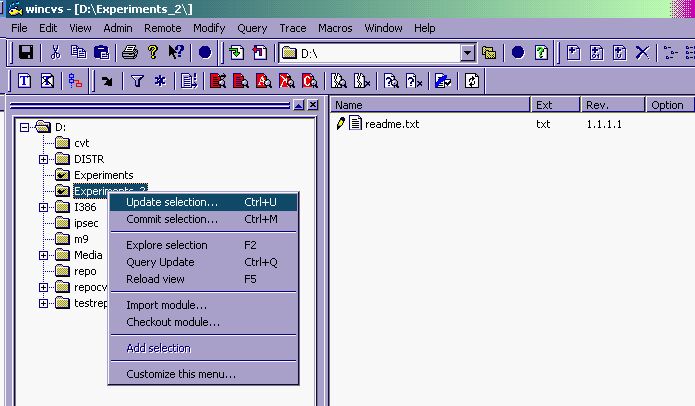The height and width of the screenshot is (406, 695).
Task: Collapse the D: drive root node
Action: point(24,127)
